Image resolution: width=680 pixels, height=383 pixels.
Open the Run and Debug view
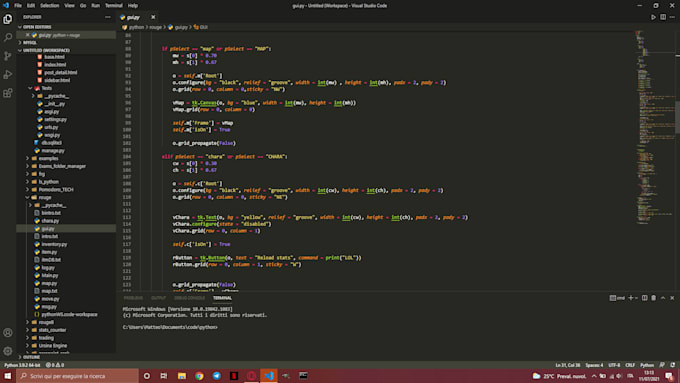tap(7, 75)
